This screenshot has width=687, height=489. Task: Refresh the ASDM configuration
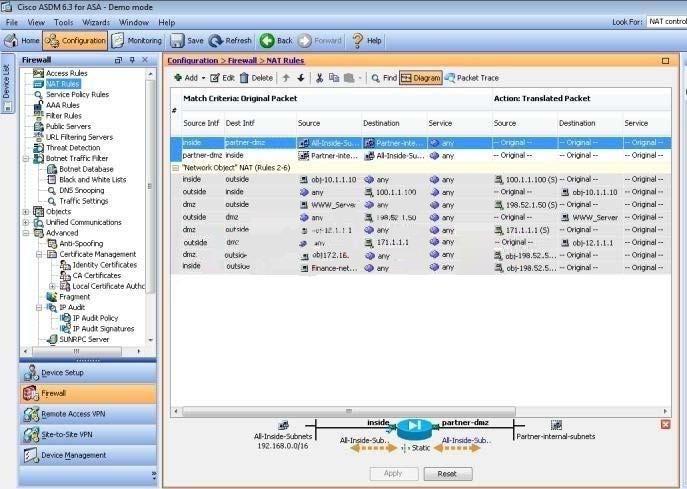(x=230, y=41)
